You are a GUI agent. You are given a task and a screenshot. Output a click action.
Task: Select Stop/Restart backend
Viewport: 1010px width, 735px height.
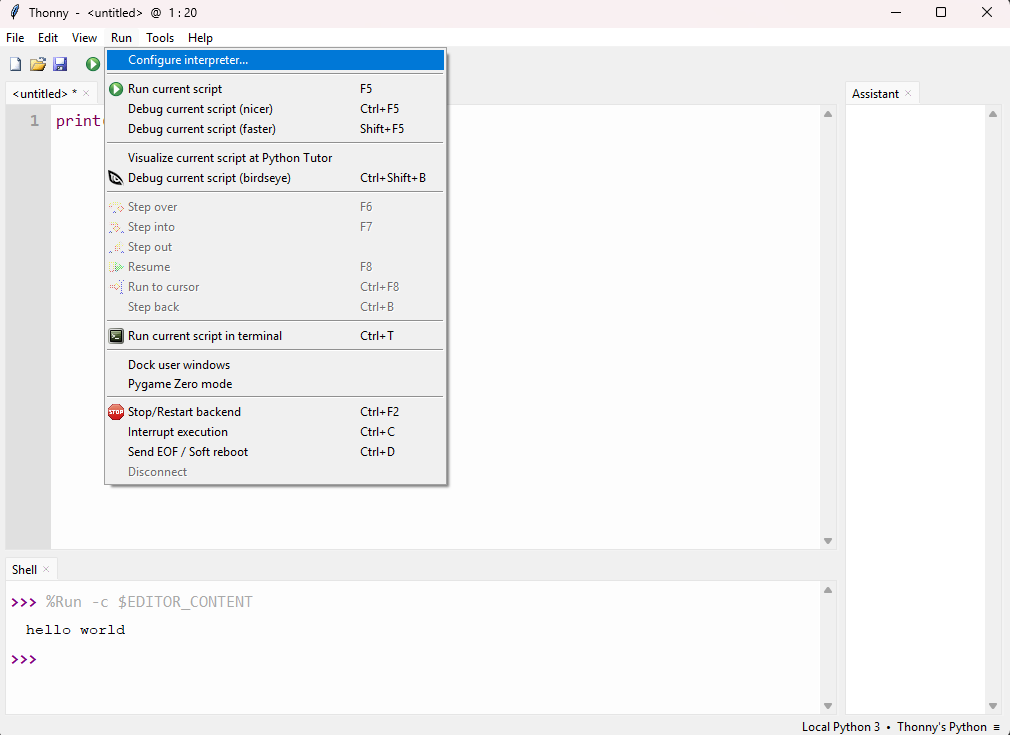[x=276, y=412]
